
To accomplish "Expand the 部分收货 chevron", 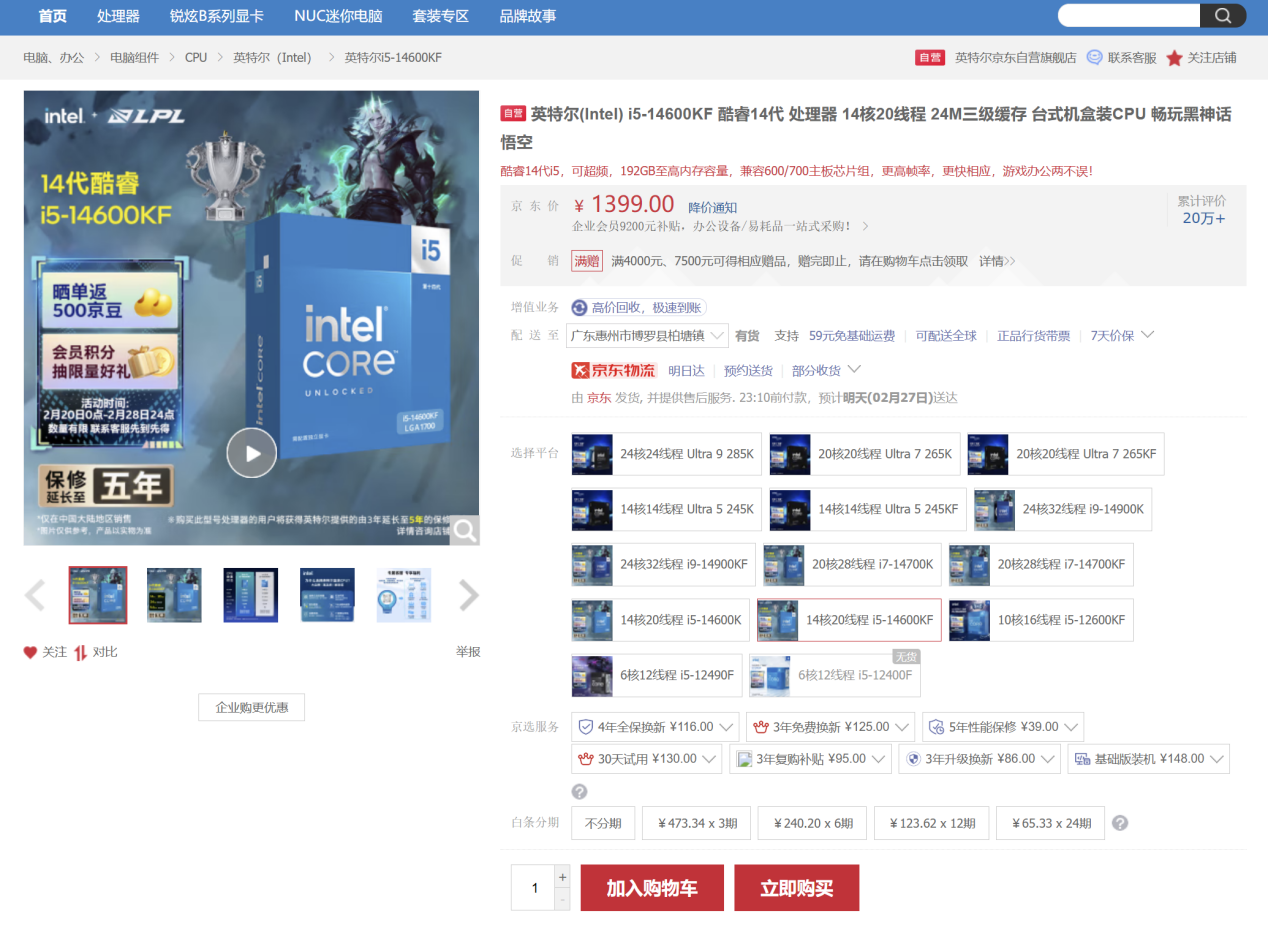I will (x=853, y=369).
